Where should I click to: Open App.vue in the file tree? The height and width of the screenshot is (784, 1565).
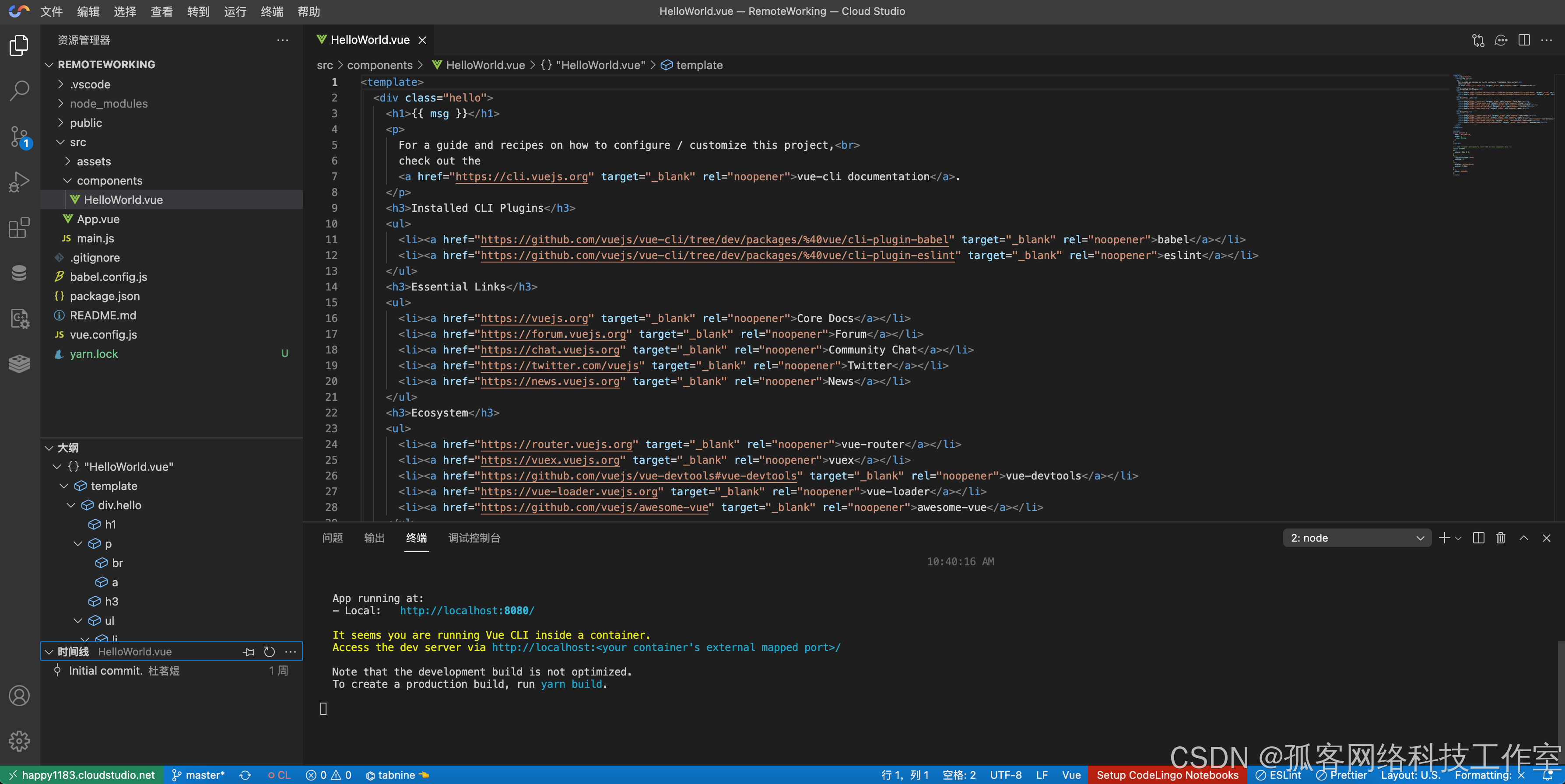(x=98, y=219)
